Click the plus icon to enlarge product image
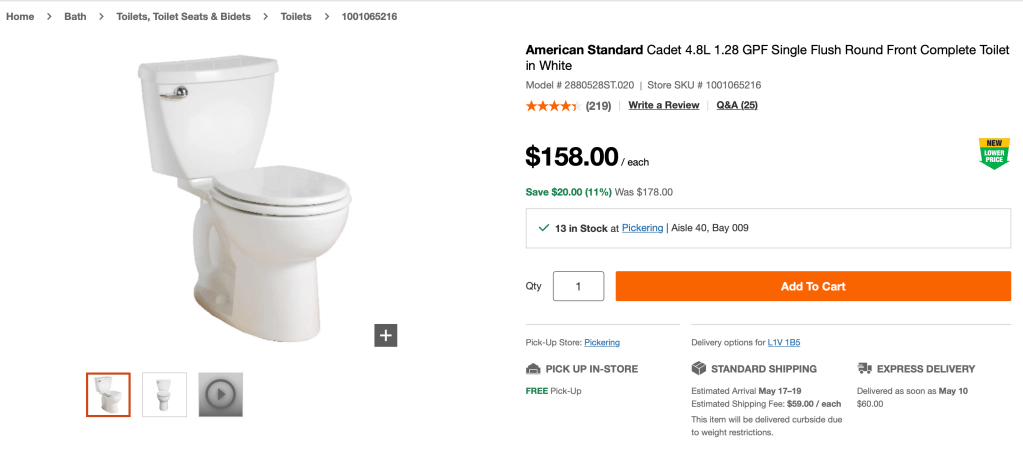Screen dimensions: 1023x461 [x=386, y=335]
